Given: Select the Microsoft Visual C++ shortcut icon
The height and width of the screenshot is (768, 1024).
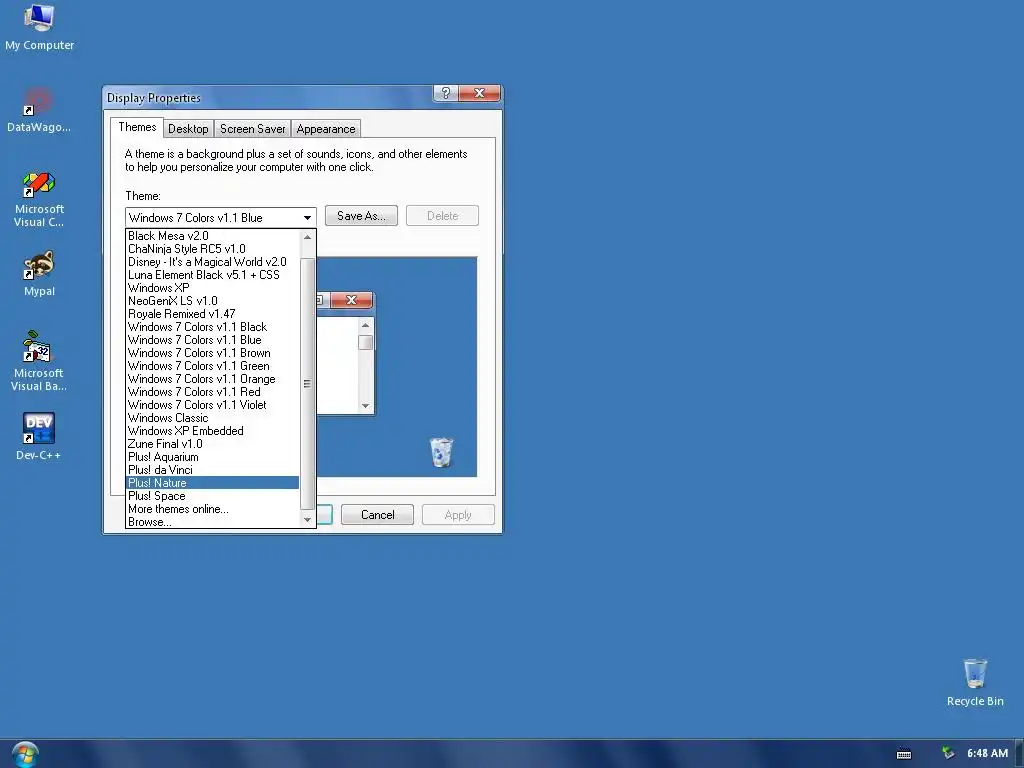Looking at the screenshot, I should click(x=39, y=199).
